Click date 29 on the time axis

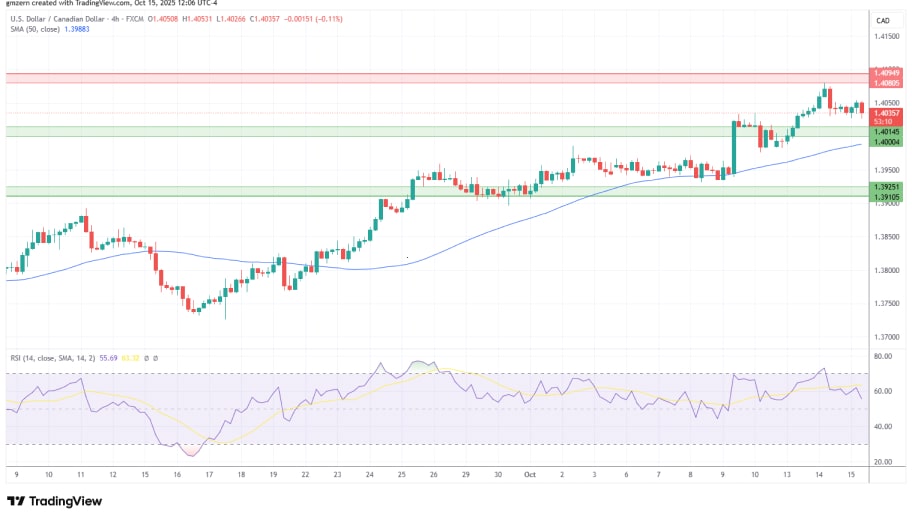point(466,475)
